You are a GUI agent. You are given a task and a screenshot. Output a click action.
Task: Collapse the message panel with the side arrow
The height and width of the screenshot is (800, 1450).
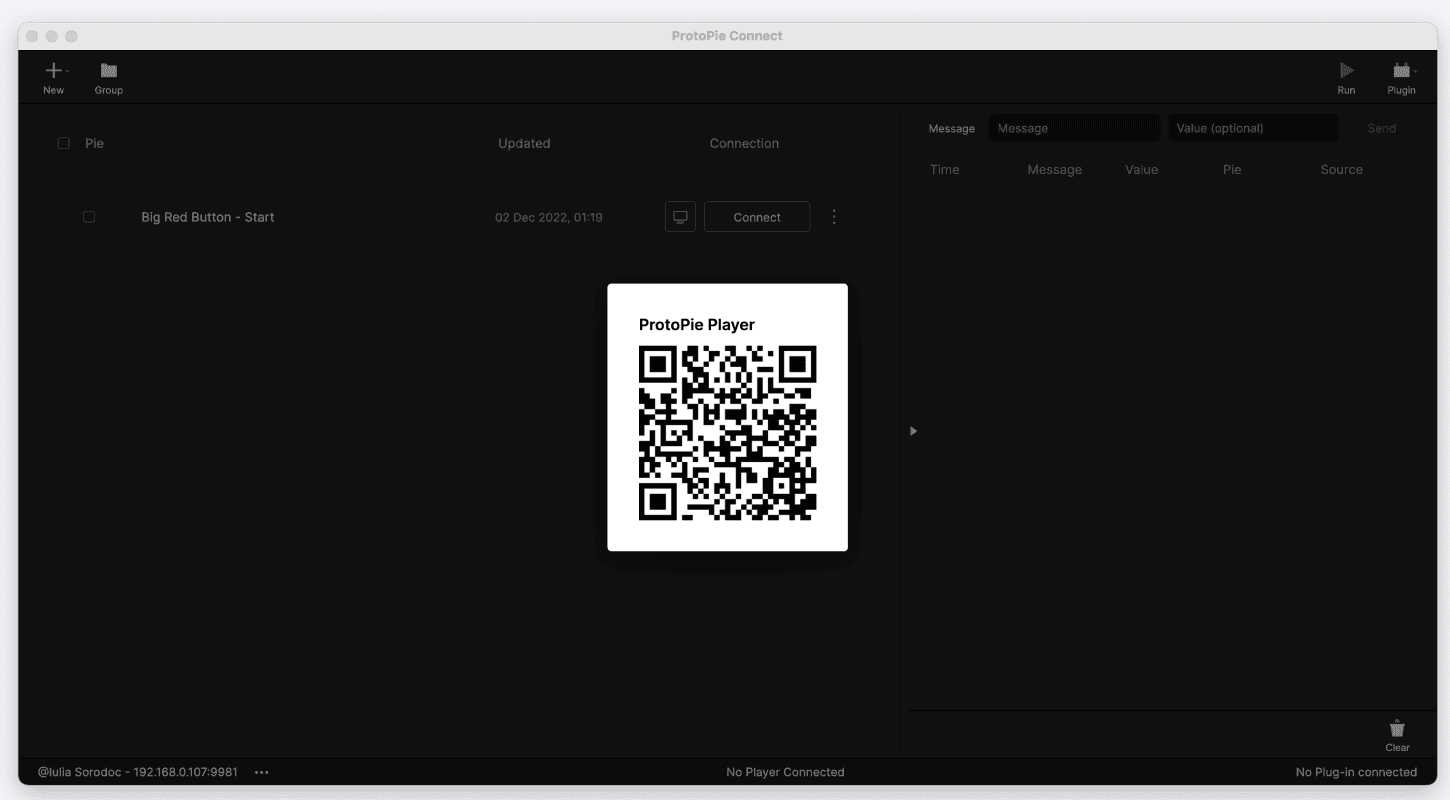[x=913, y=430]
